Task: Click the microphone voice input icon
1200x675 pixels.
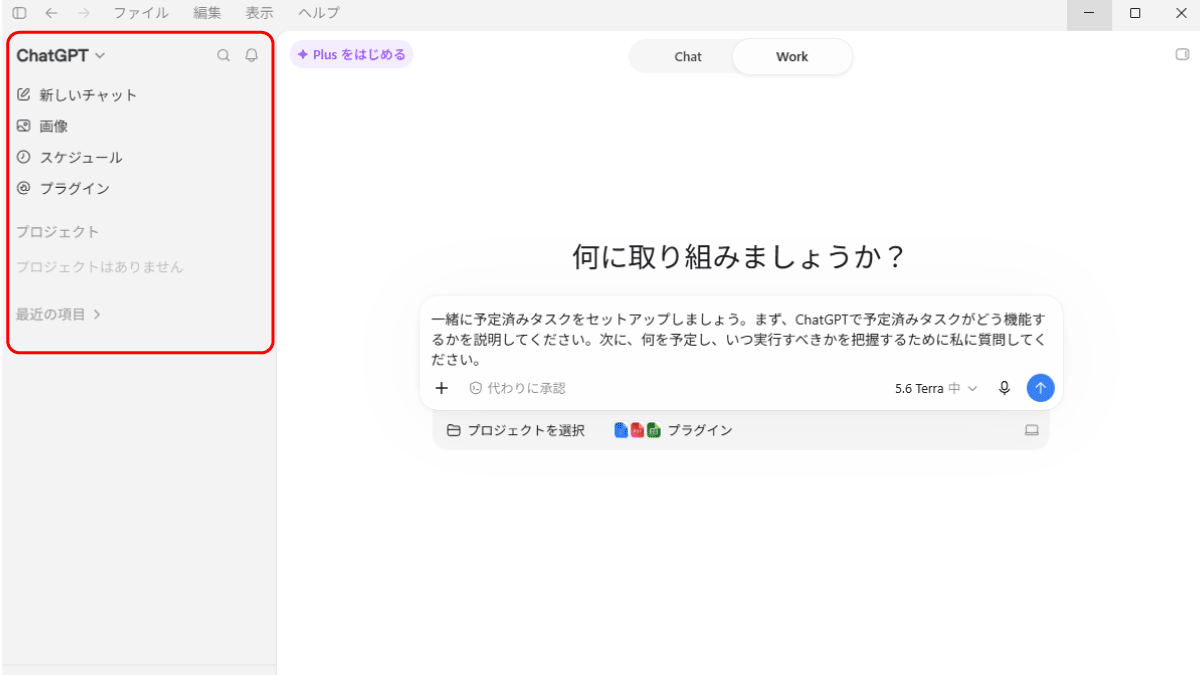Action: pyautogui.click(x=1005, y=388)
